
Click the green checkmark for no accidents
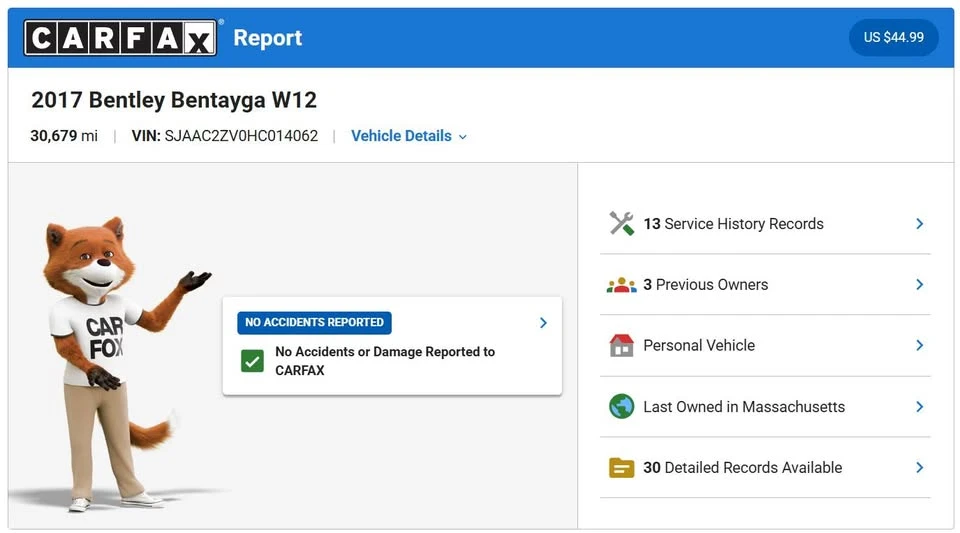[252, 361]
